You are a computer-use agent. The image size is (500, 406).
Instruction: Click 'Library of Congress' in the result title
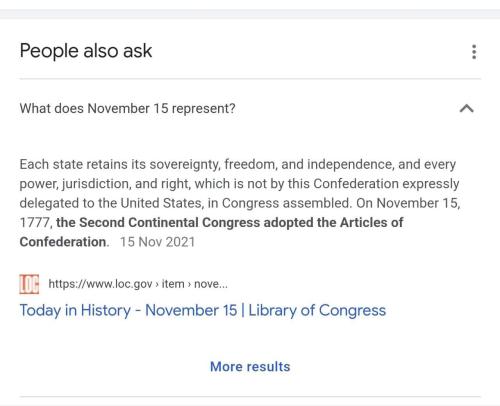[317, 310]
